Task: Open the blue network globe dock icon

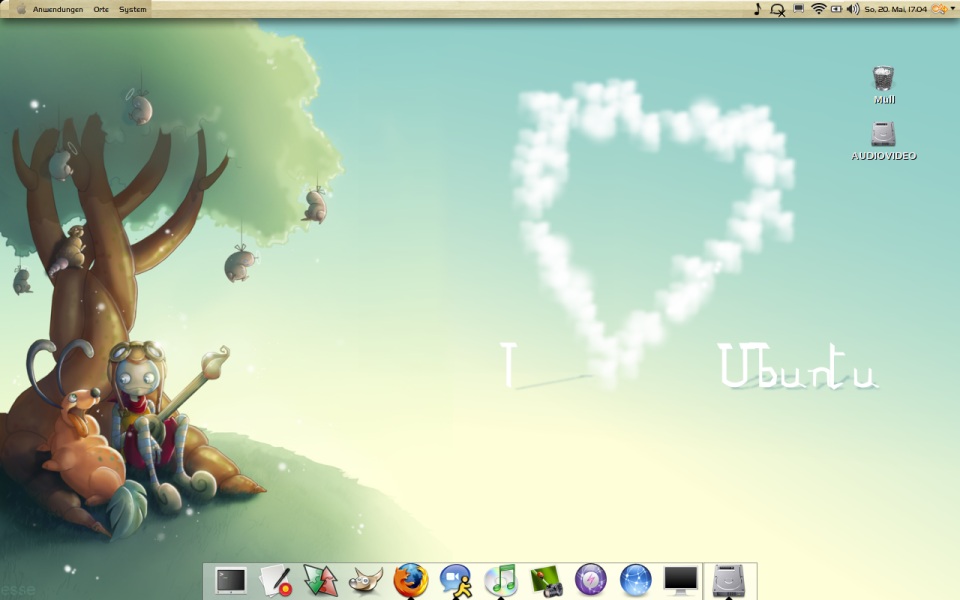Action: [636, 580]
